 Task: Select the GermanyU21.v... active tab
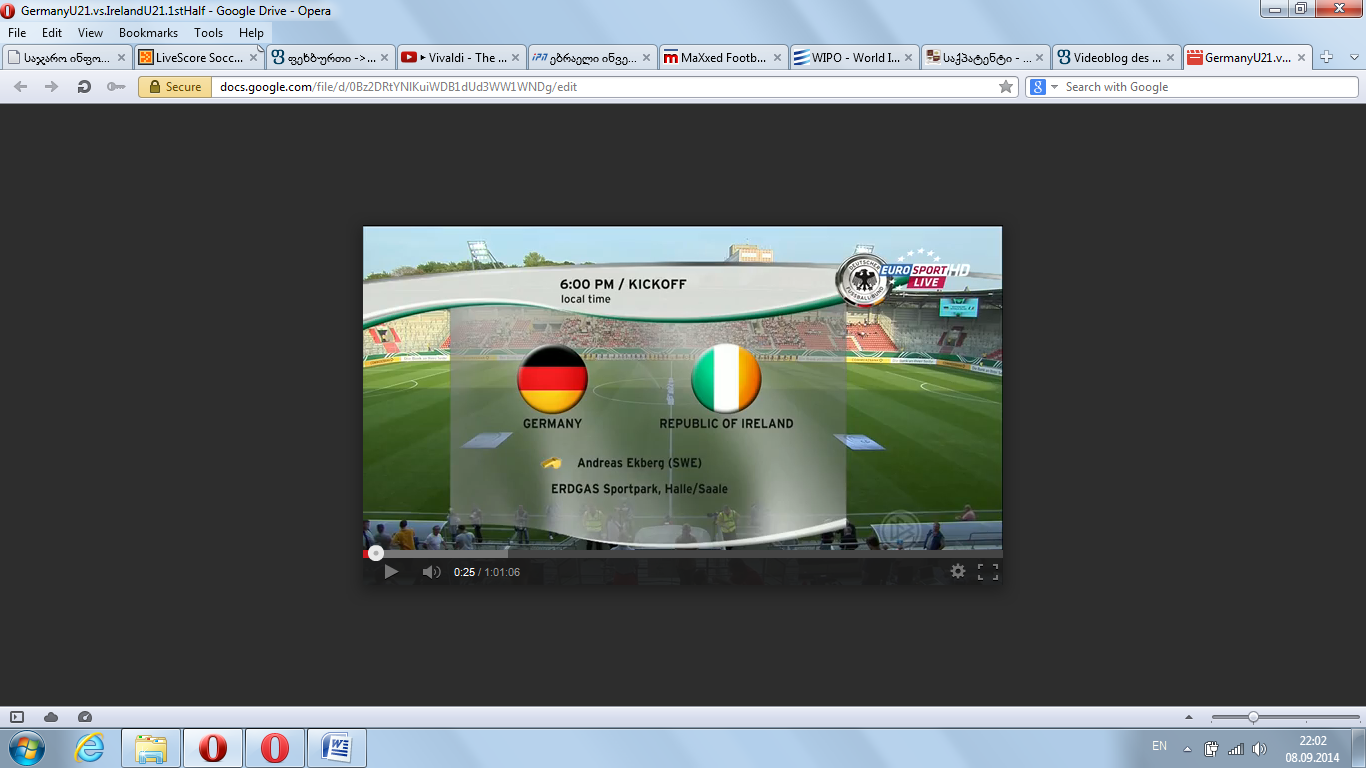(1247, 58)
